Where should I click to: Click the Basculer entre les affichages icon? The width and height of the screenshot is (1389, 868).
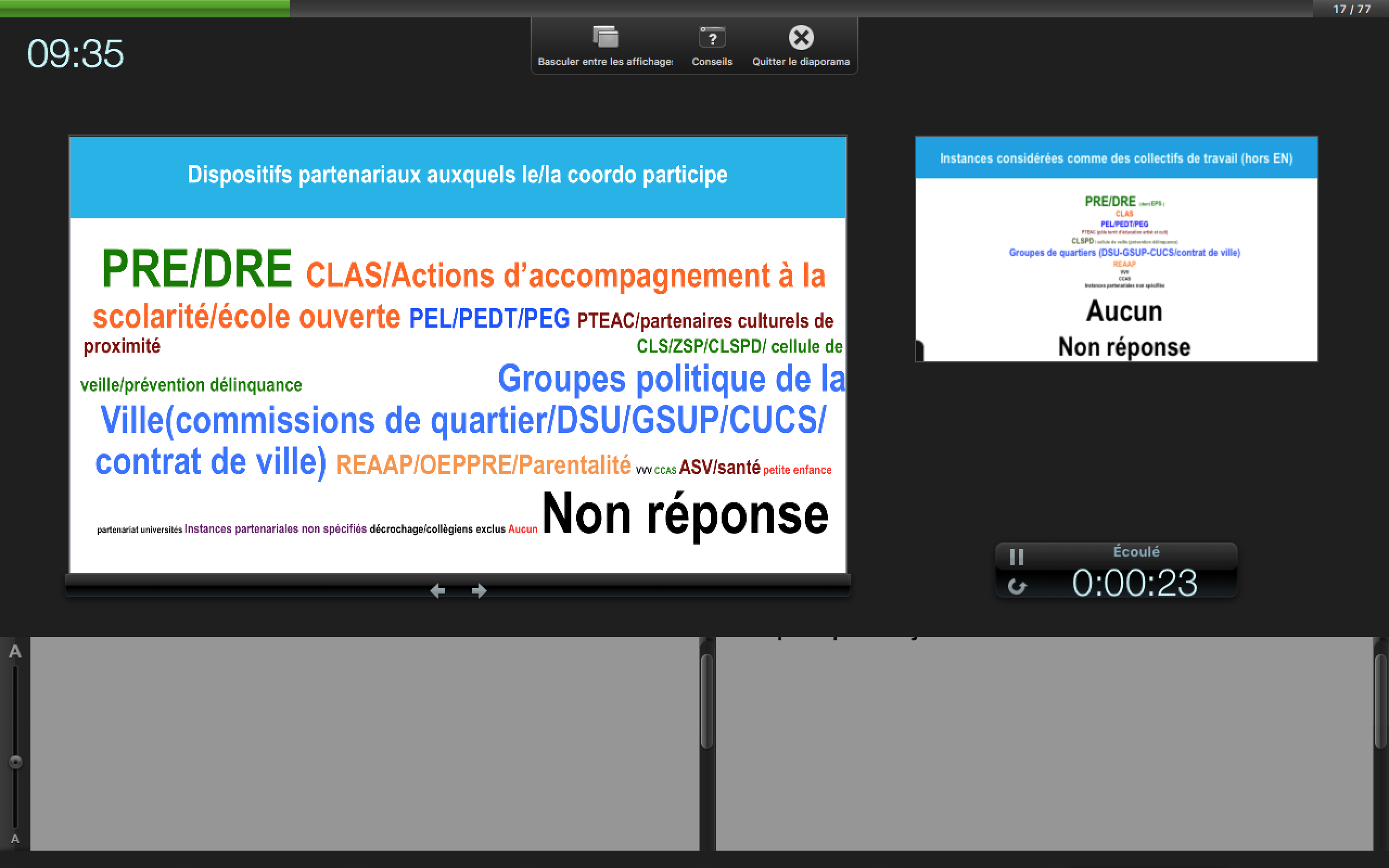coord(605,38)
